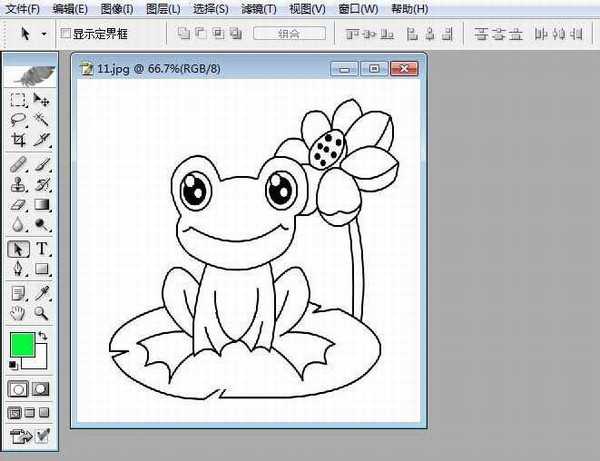Select the Lasso tool
The width and height of the screenshot is (600, 461).
tap(18, 120)
